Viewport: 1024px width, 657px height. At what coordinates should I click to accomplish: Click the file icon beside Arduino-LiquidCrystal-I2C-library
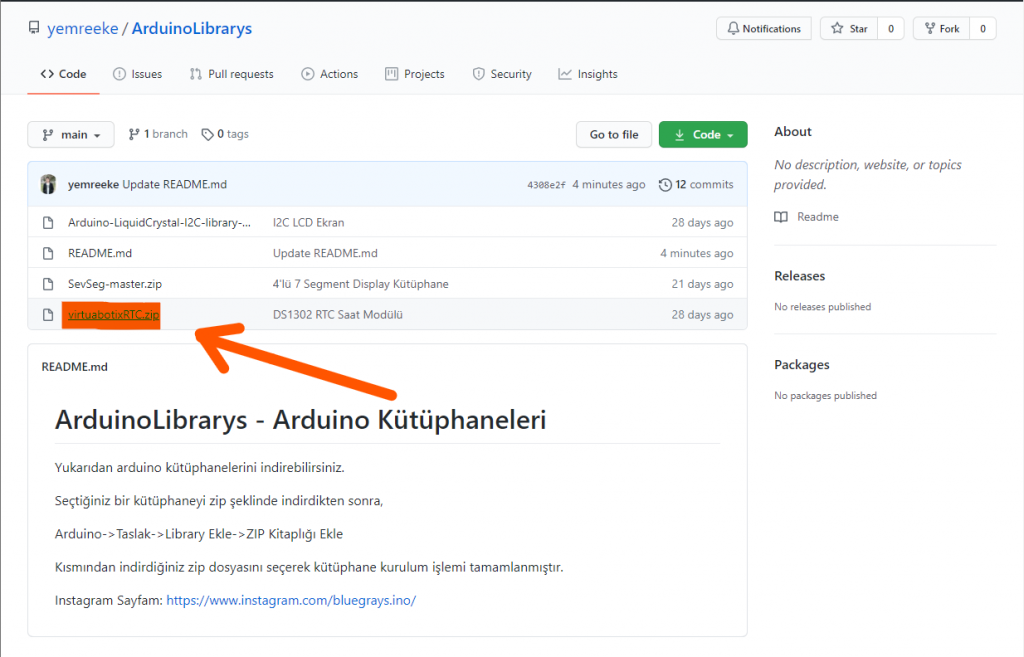click(48, 223)
